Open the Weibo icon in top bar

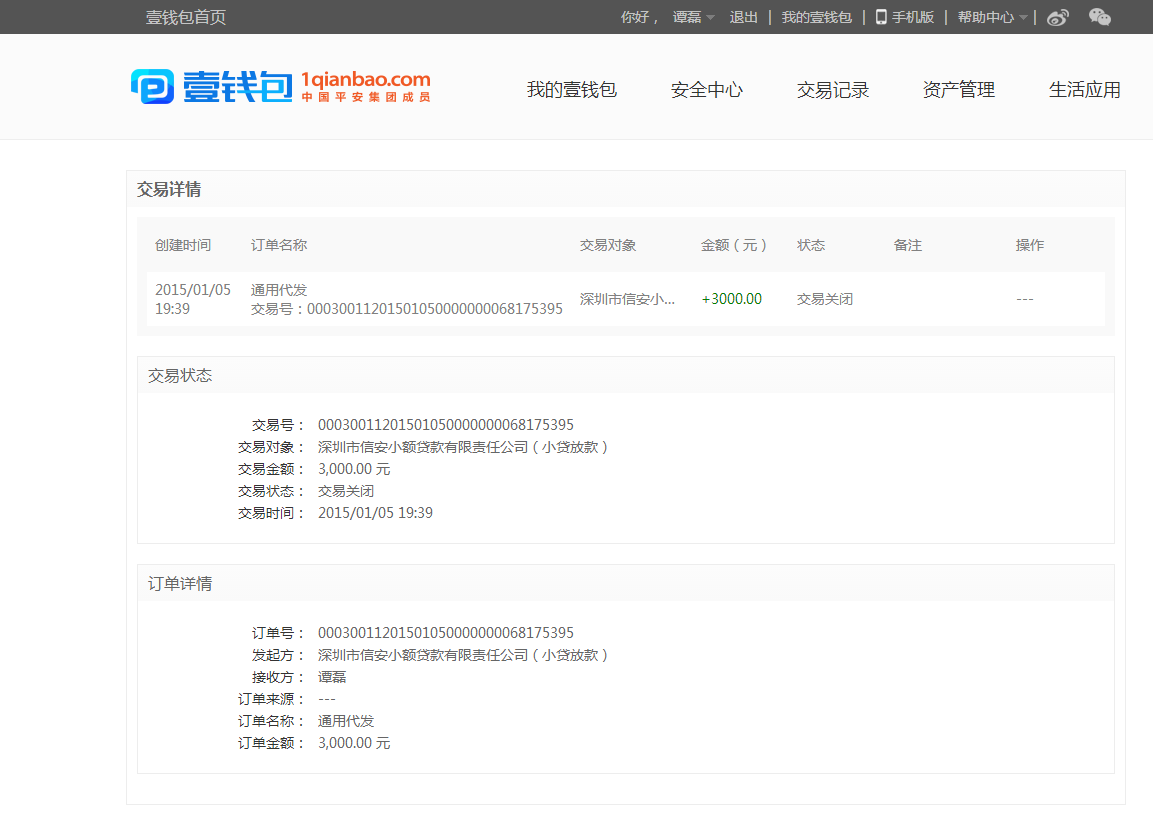click(x=1057, y=17)
